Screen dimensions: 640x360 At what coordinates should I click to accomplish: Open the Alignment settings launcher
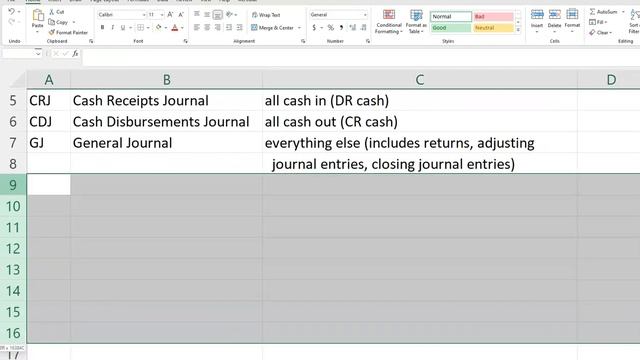point(303,41)
